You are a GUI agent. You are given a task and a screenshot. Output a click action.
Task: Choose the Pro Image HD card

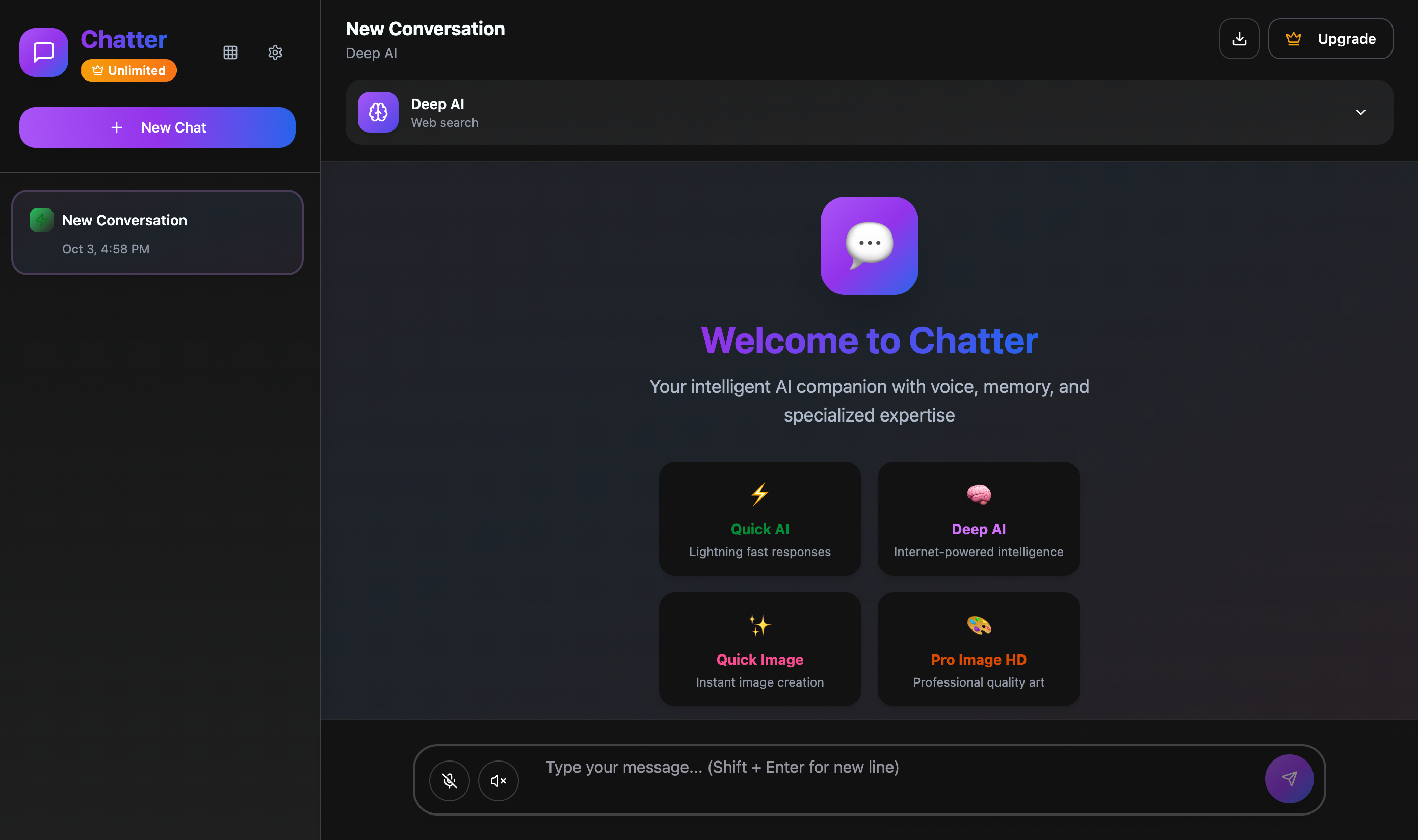click(x=979, y=649)
